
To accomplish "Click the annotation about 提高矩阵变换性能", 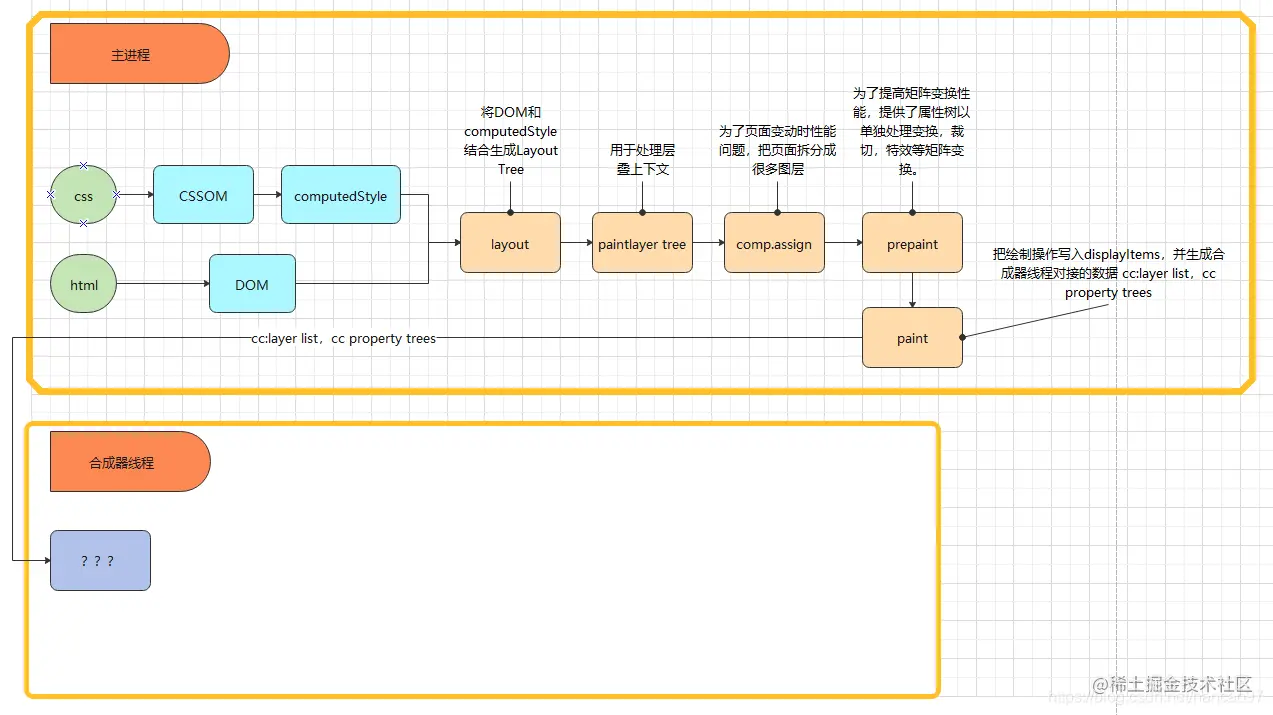I will [x=911, y=131].
